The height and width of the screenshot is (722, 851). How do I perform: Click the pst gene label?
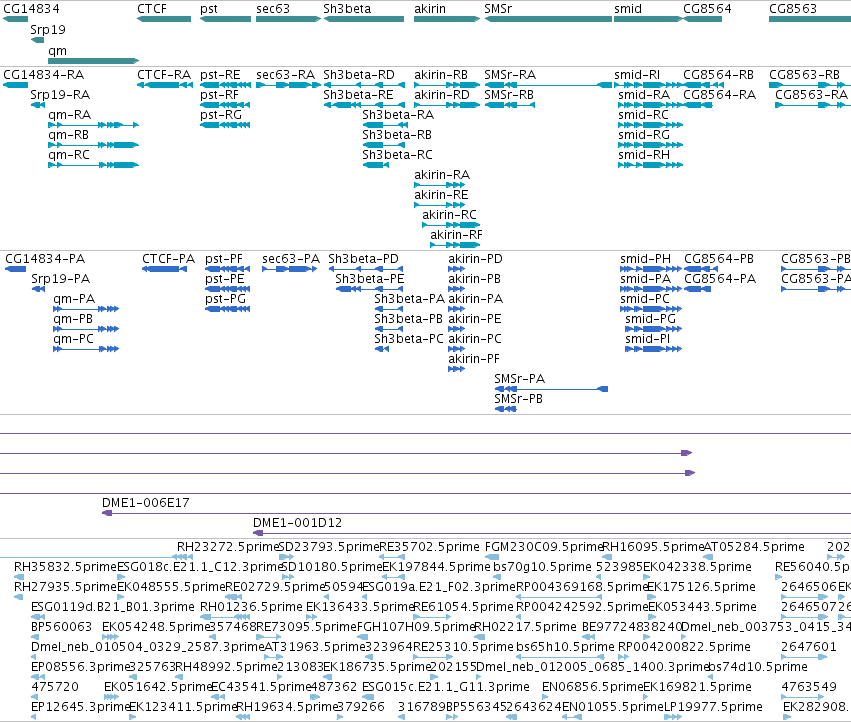coord(209,9)
